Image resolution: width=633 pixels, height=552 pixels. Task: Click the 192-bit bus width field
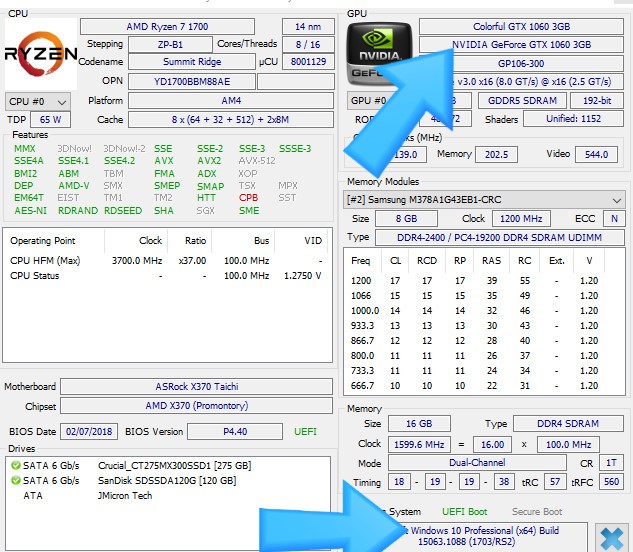pos(597,101)
